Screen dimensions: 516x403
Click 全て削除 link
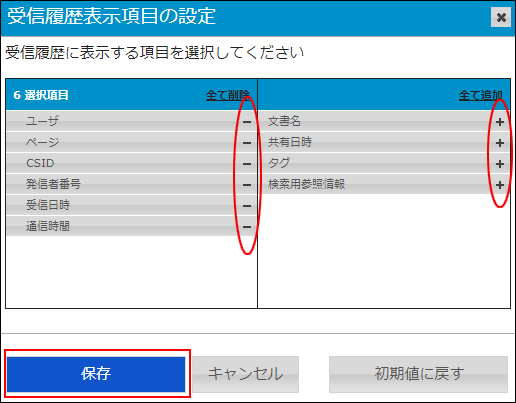[x=228, y=95]
